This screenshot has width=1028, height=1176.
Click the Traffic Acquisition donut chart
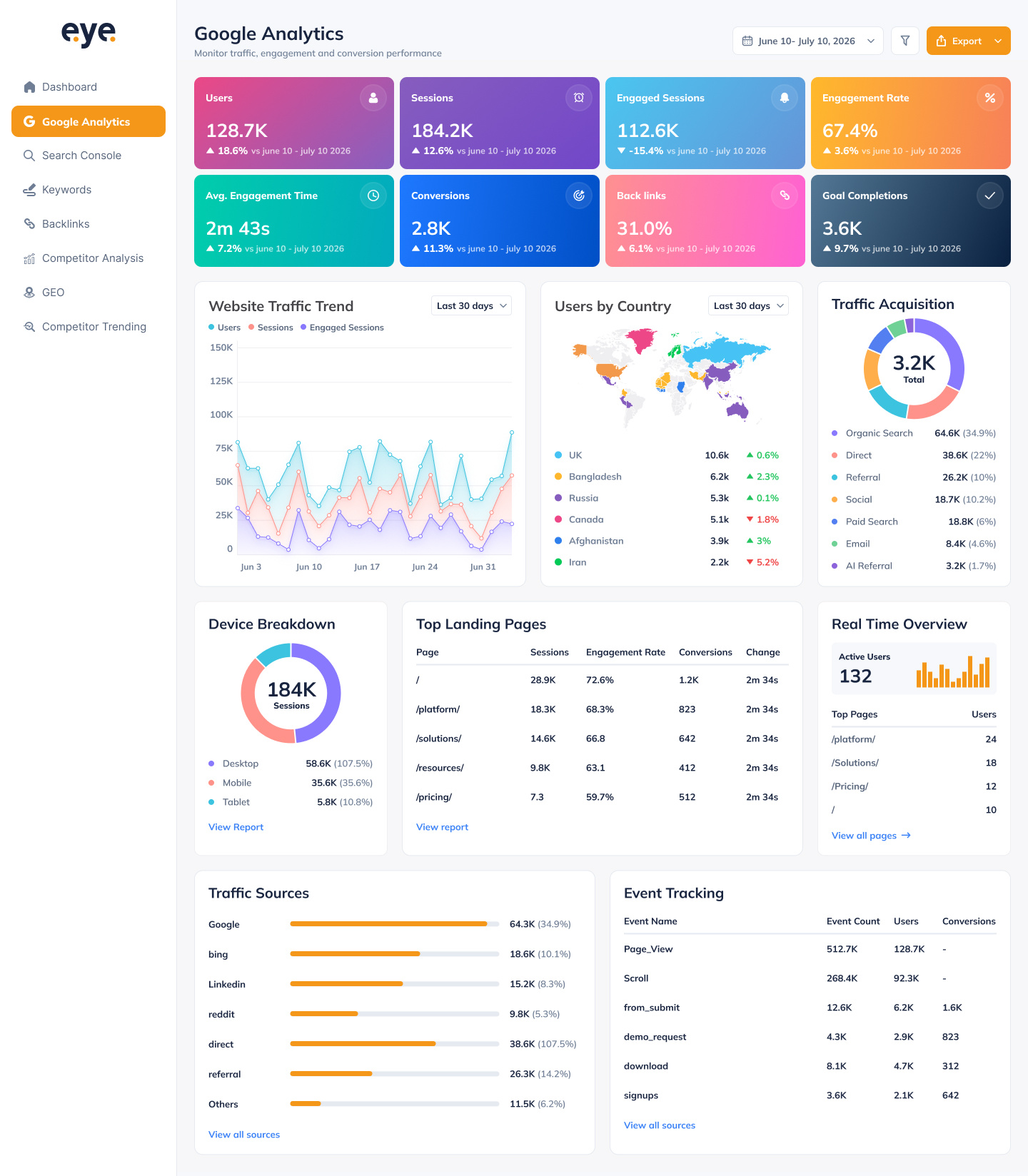click(x=914, y=368)
